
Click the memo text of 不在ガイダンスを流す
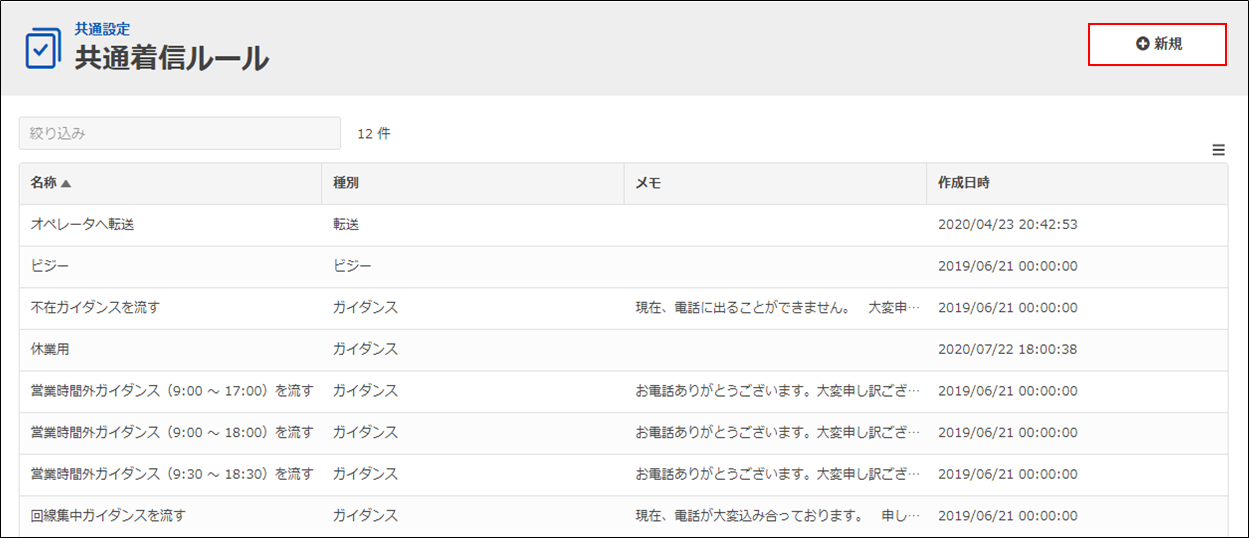[776, 308]
